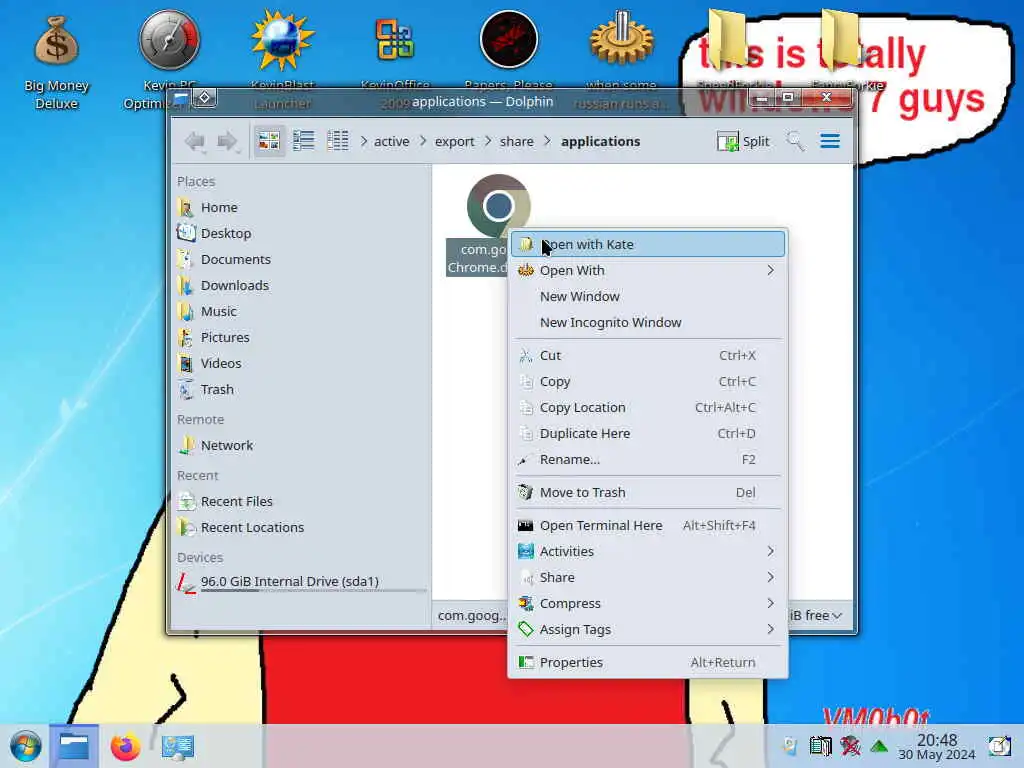Go to Home in Places

(x=300, y=208)
